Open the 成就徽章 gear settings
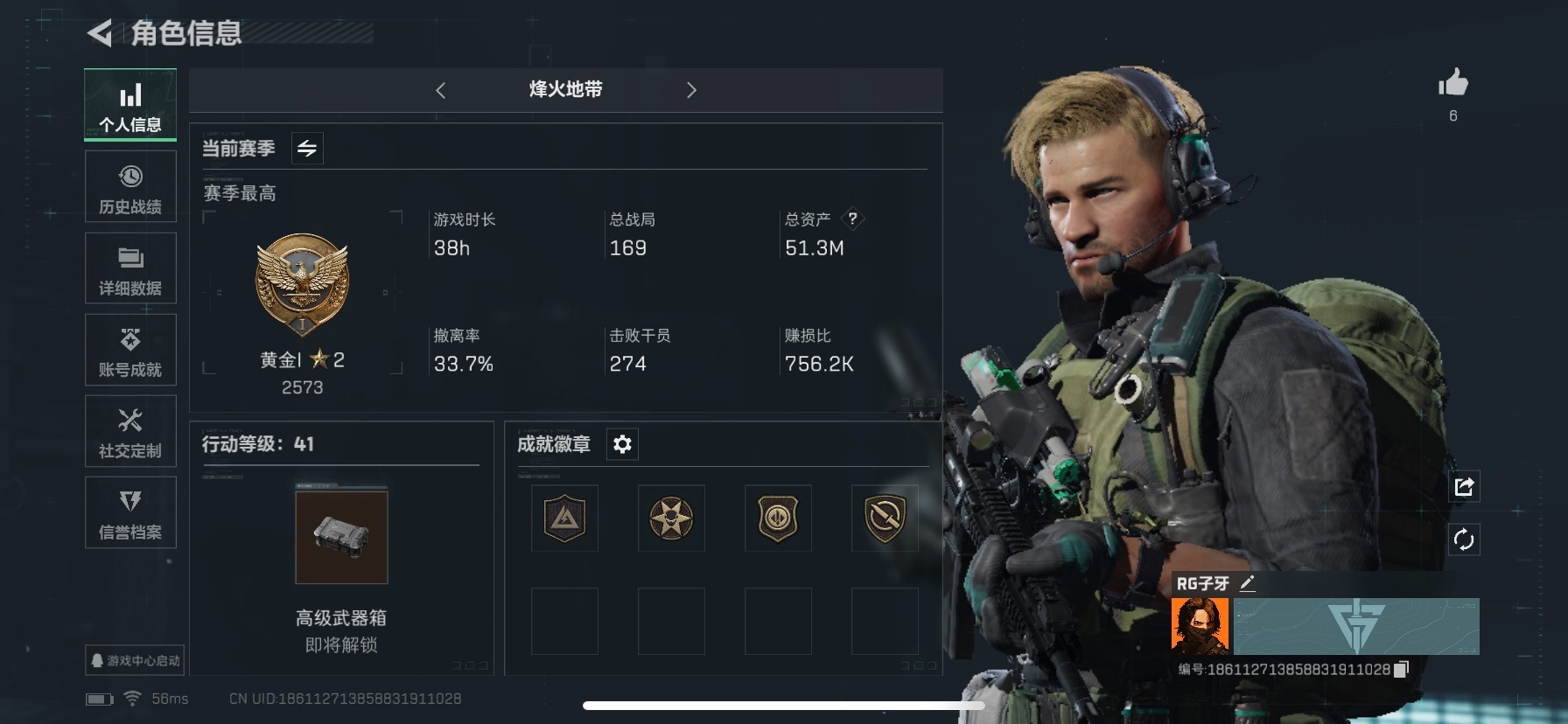The width and height of the screenshot is (1568, 724). click(x=622, y=444)
